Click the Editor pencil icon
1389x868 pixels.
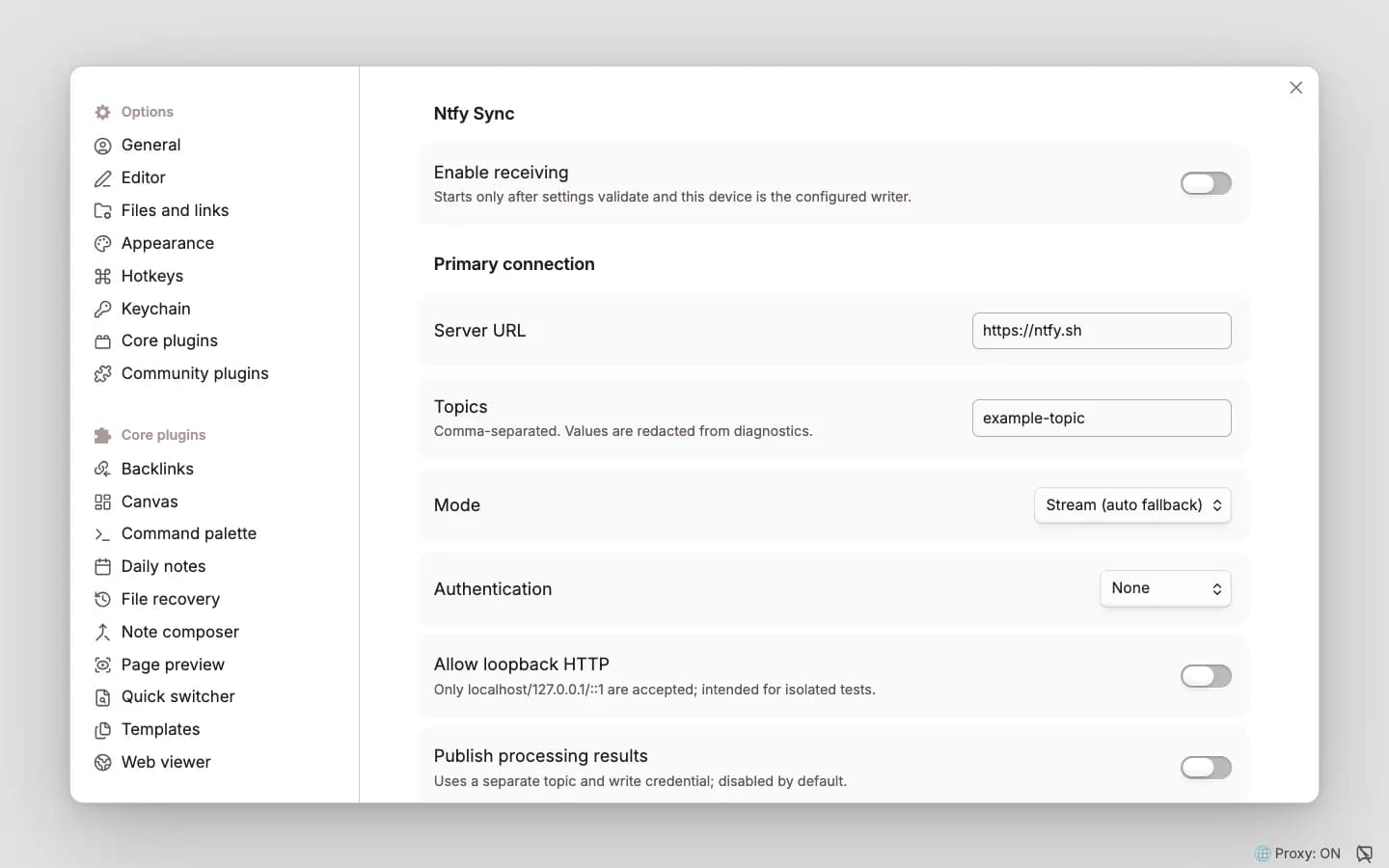pyautogui.click(x=103, y=178)
